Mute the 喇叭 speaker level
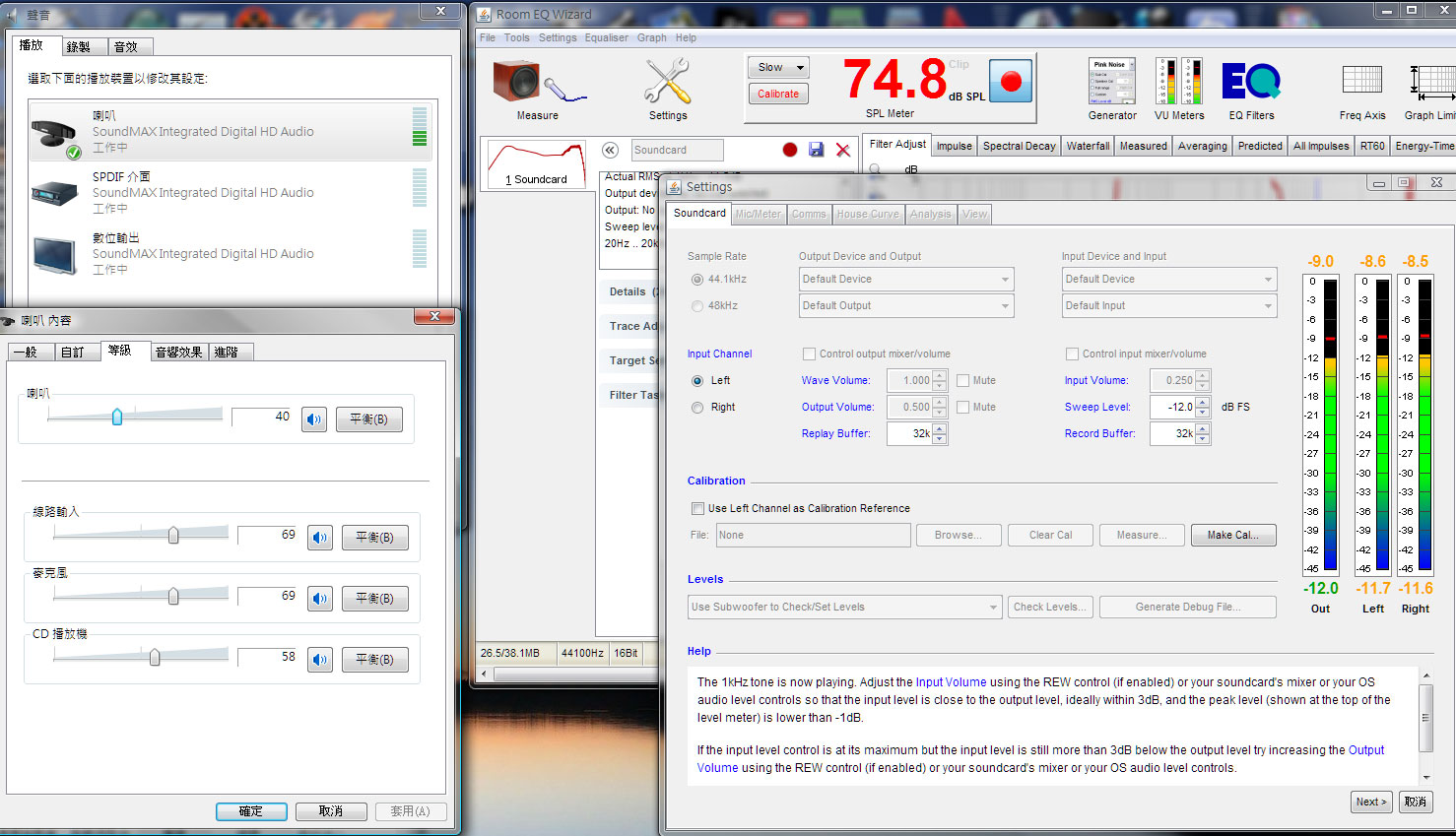The height and width of the screenshot is (836, 1456). pyautogui.click(x=314, y=419)
